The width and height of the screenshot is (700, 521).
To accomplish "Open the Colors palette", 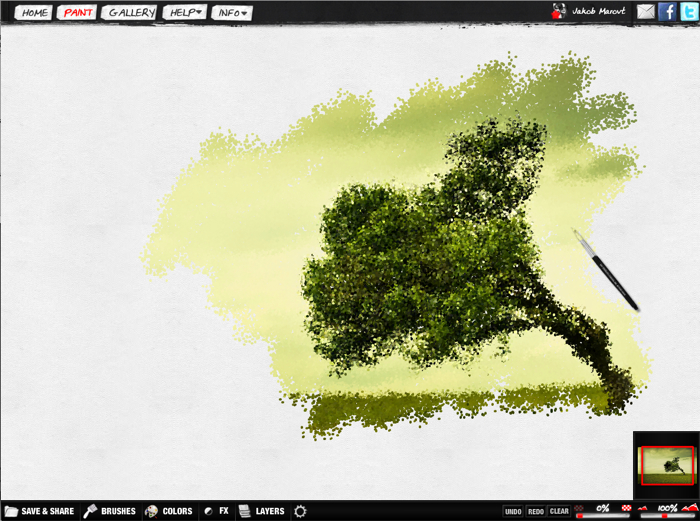I will (169, 511).
